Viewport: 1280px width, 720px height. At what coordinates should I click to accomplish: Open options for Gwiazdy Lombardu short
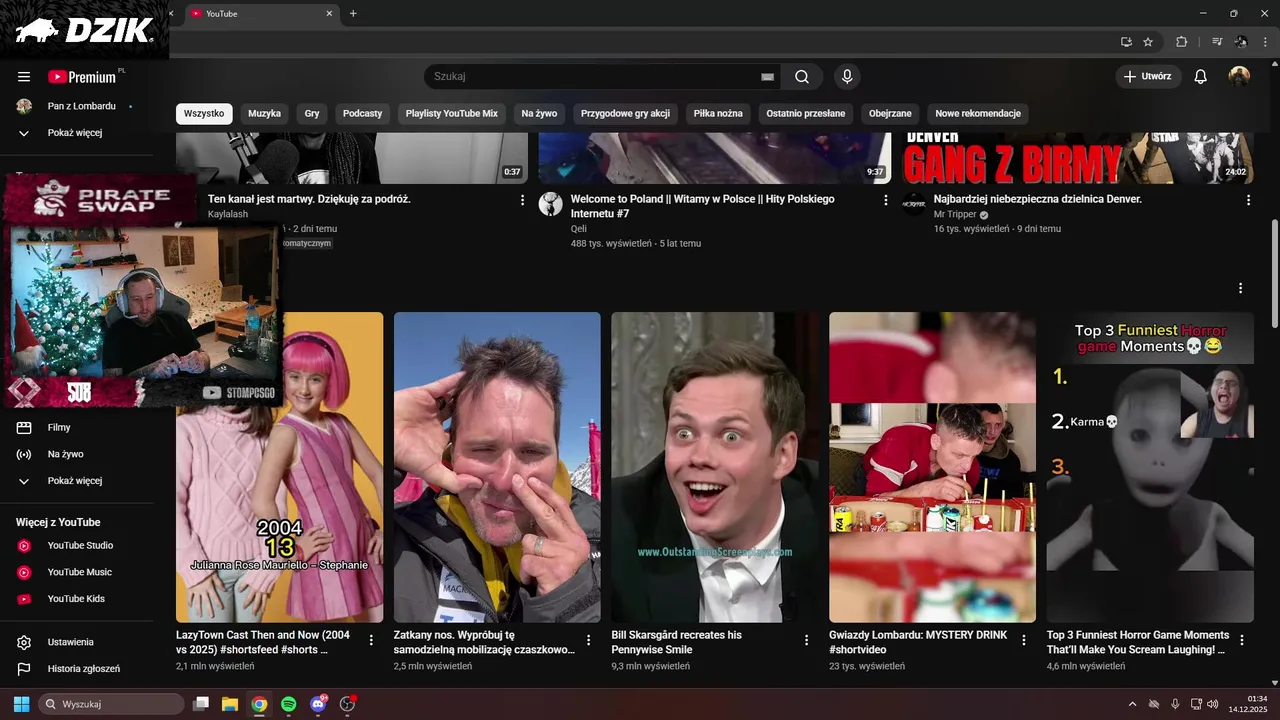pyautogui.click(x=1024, y=640)
